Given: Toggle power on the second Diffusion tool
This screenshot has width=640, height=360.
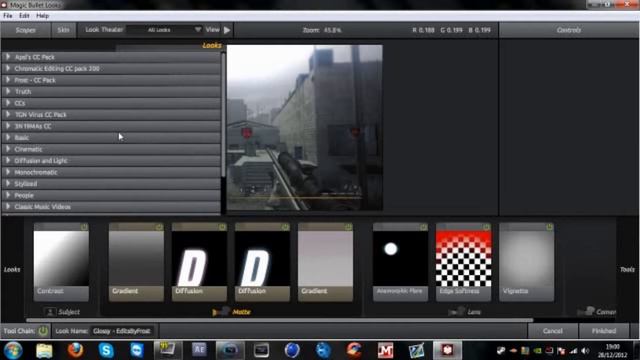Looking at the screenshot, I should click(x=285, y=227).
